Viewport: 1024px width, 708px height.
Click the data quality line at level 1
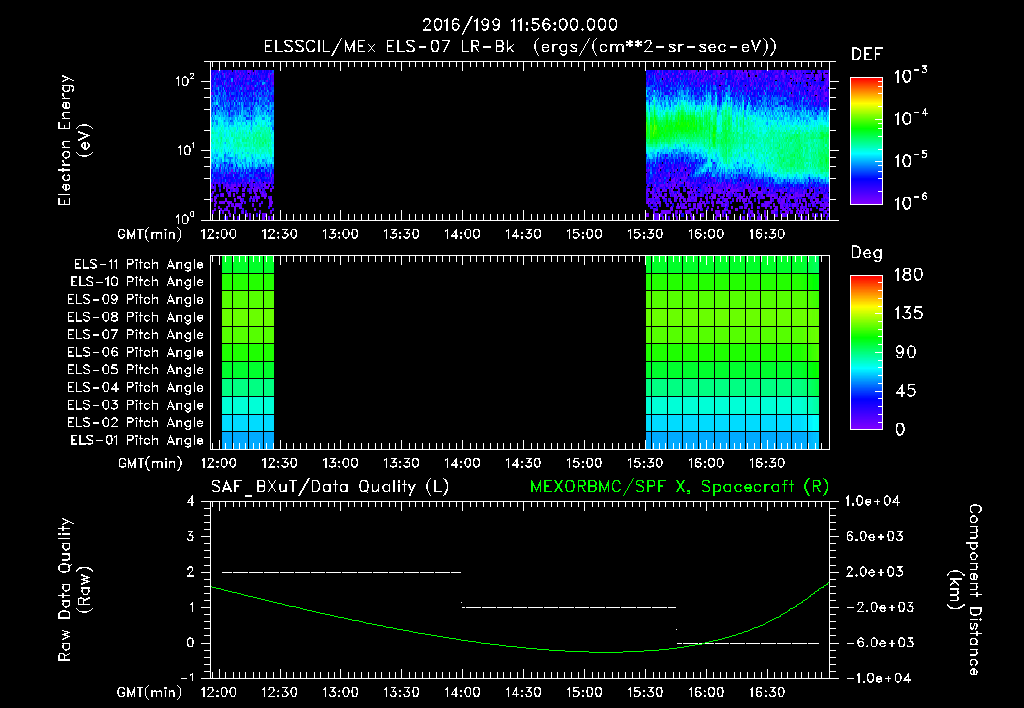tap(569, 607)
